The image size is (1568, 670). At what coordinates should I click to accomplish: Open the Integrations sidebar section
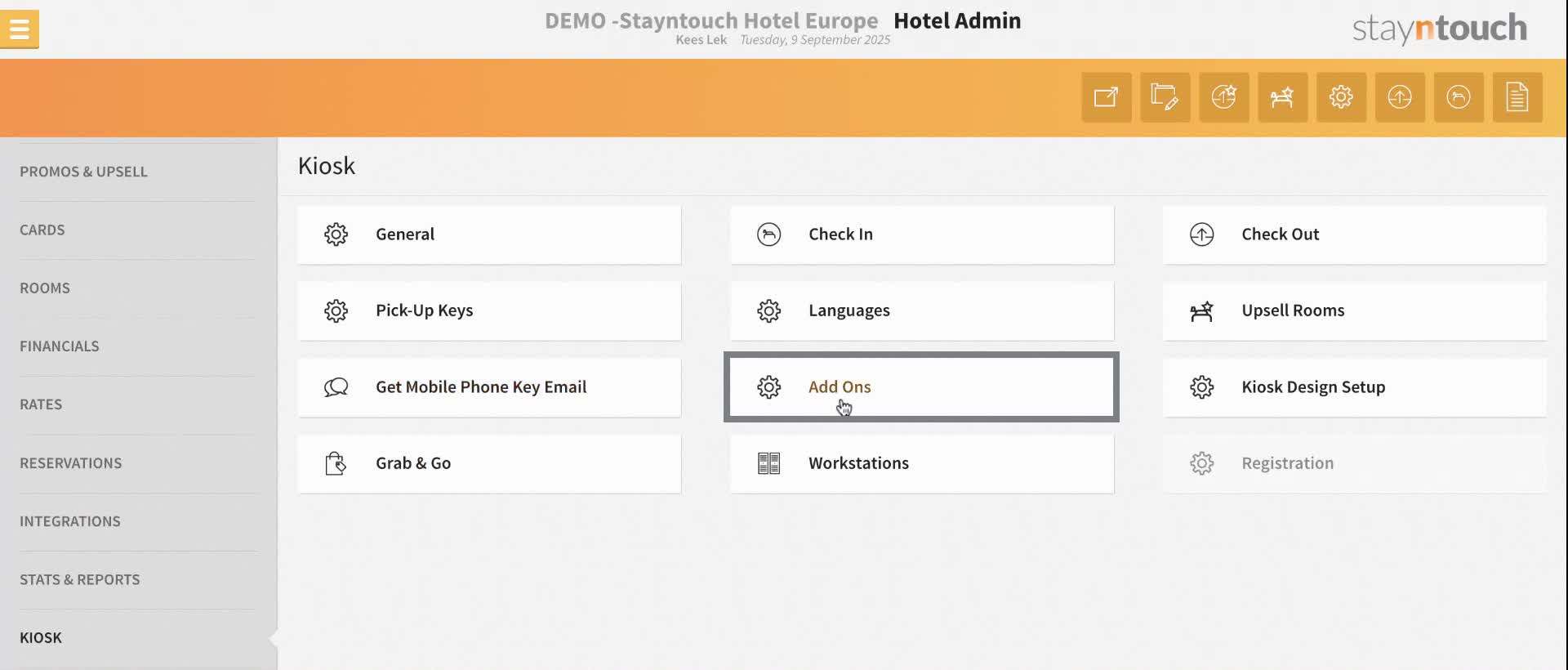pyautogui.click(x=137, y=521)
